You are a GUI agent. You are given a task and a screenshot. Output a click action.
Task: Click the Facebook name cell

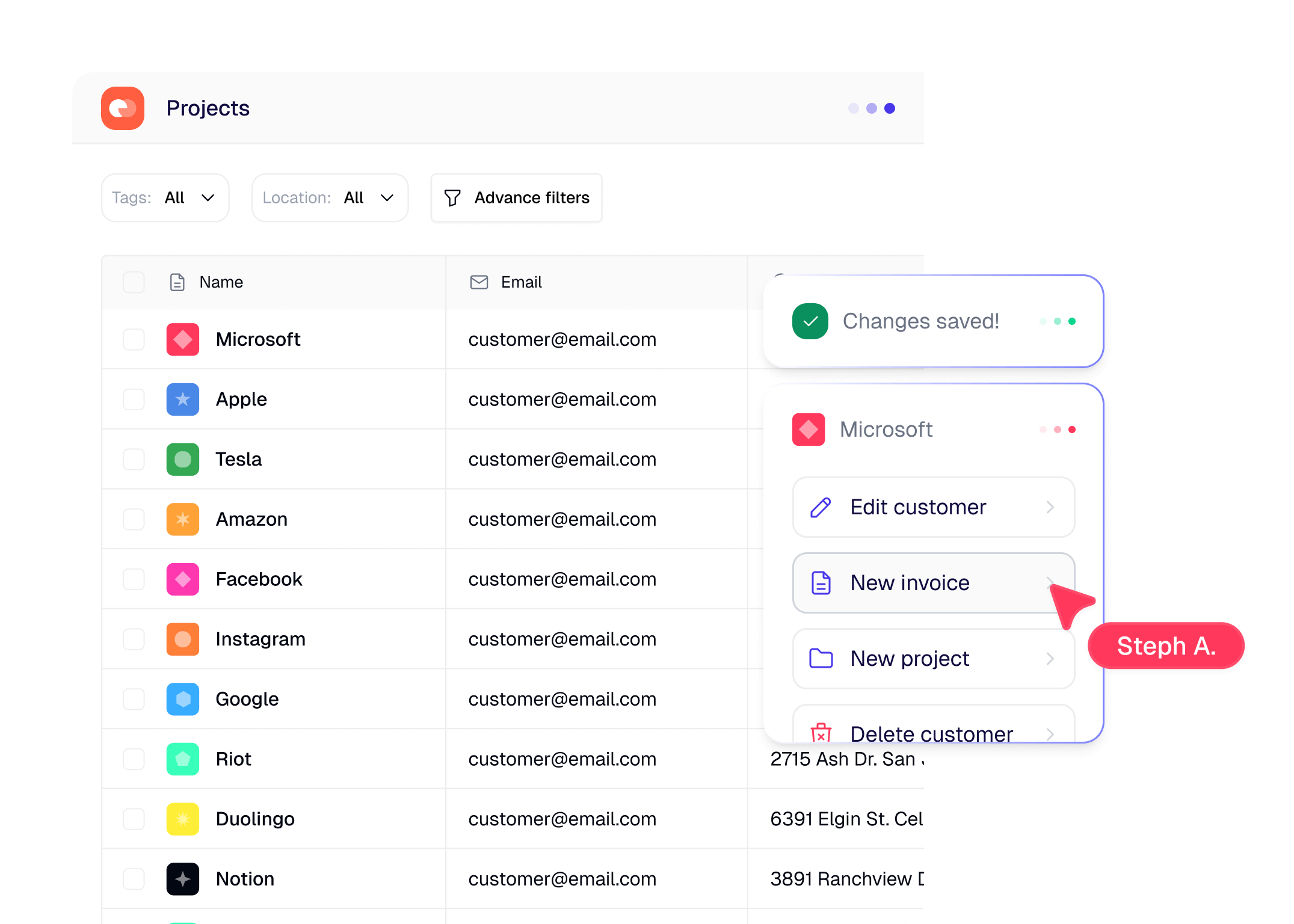click(x=259, y=579)
